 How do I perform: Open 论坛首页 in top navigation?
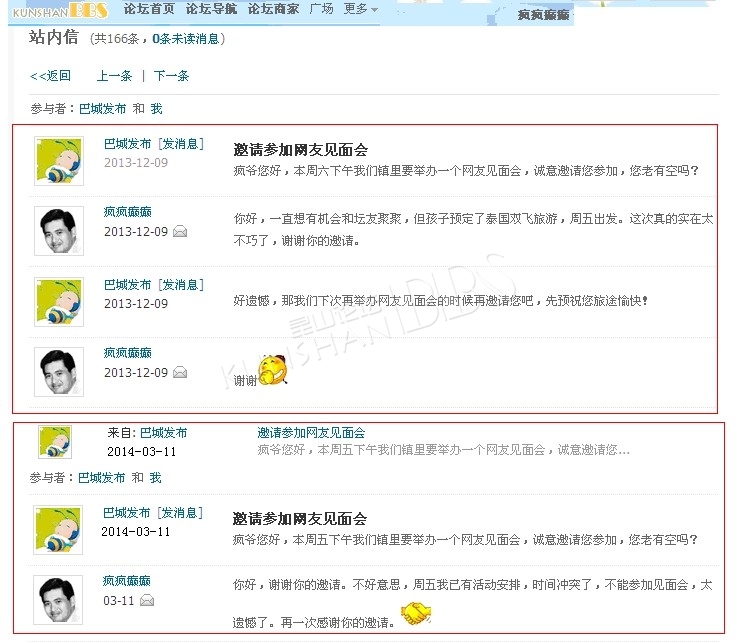(149, 8)
